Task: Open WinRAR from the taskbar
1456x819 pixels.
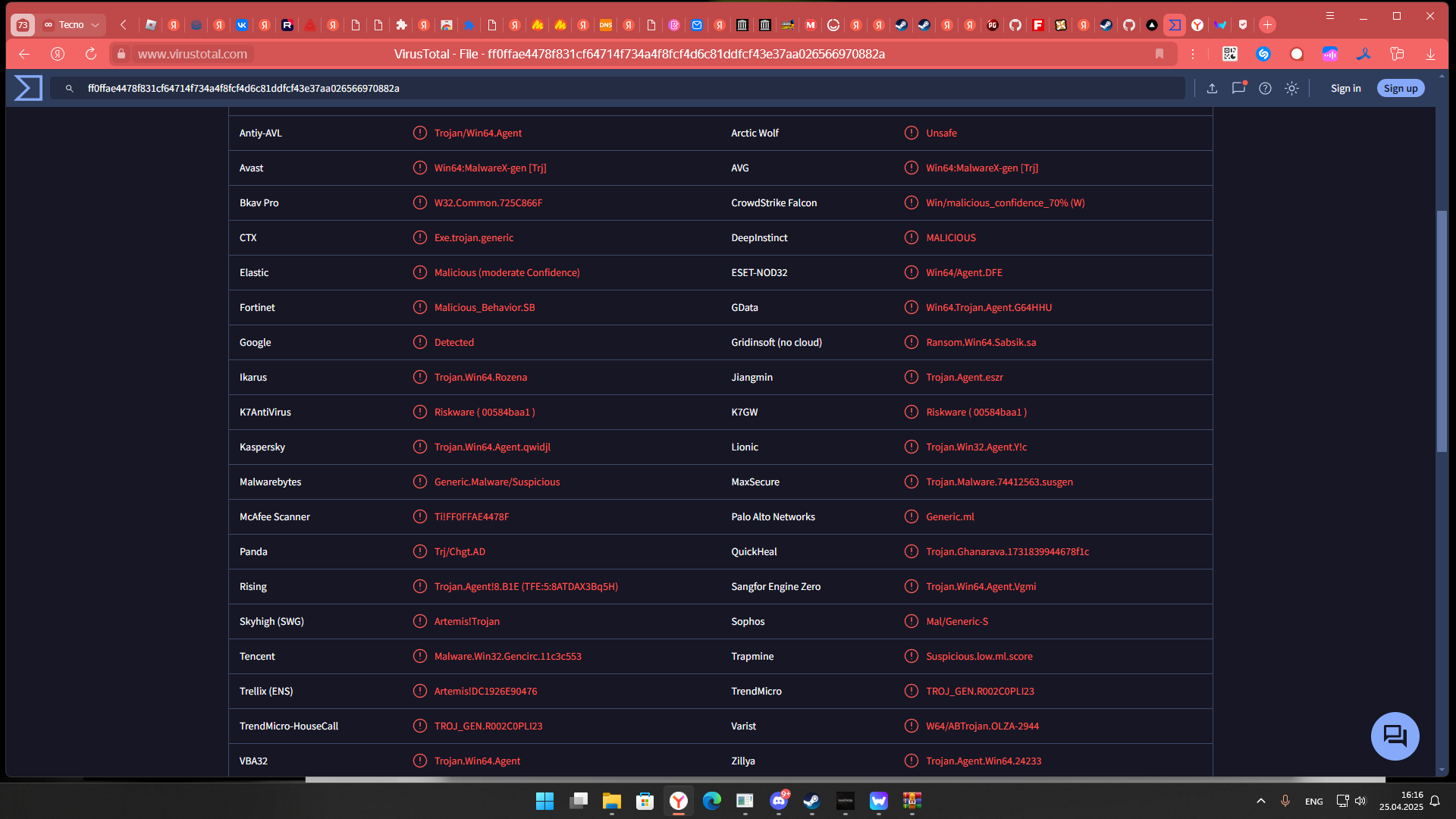Action: [x=912, y=801]
